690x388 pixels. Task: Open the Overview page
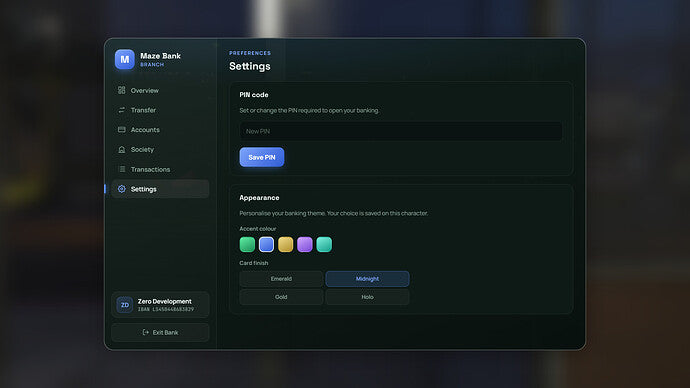(160, 90)
